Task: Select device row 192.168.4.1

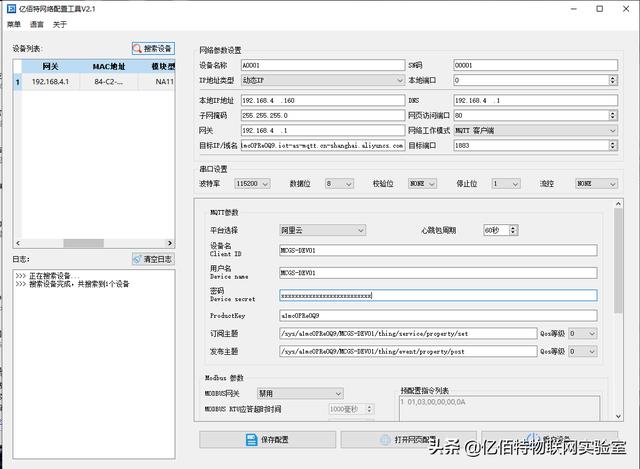Action: [x=94, y=82]
